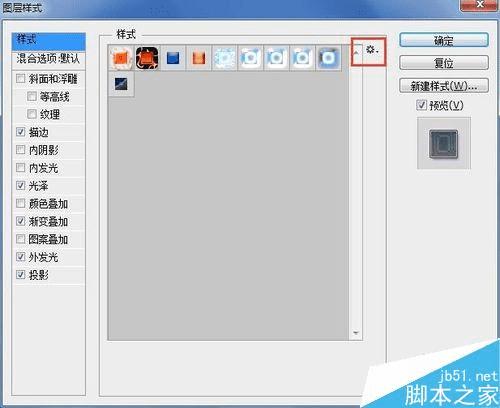The image size is (500, 408).
Task: Uncheck the 投影 checkbox
Action: pos(20,275)
